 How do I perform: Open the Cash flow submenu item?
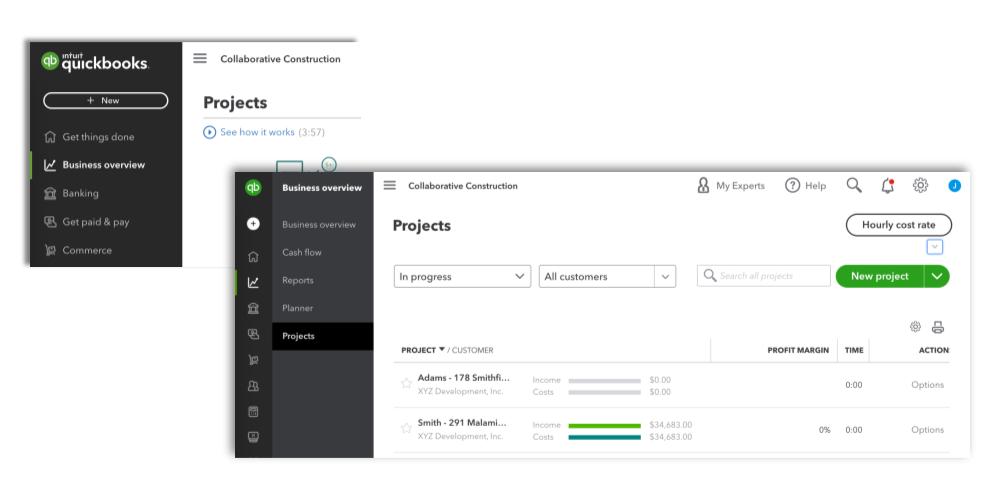(302, 253)
